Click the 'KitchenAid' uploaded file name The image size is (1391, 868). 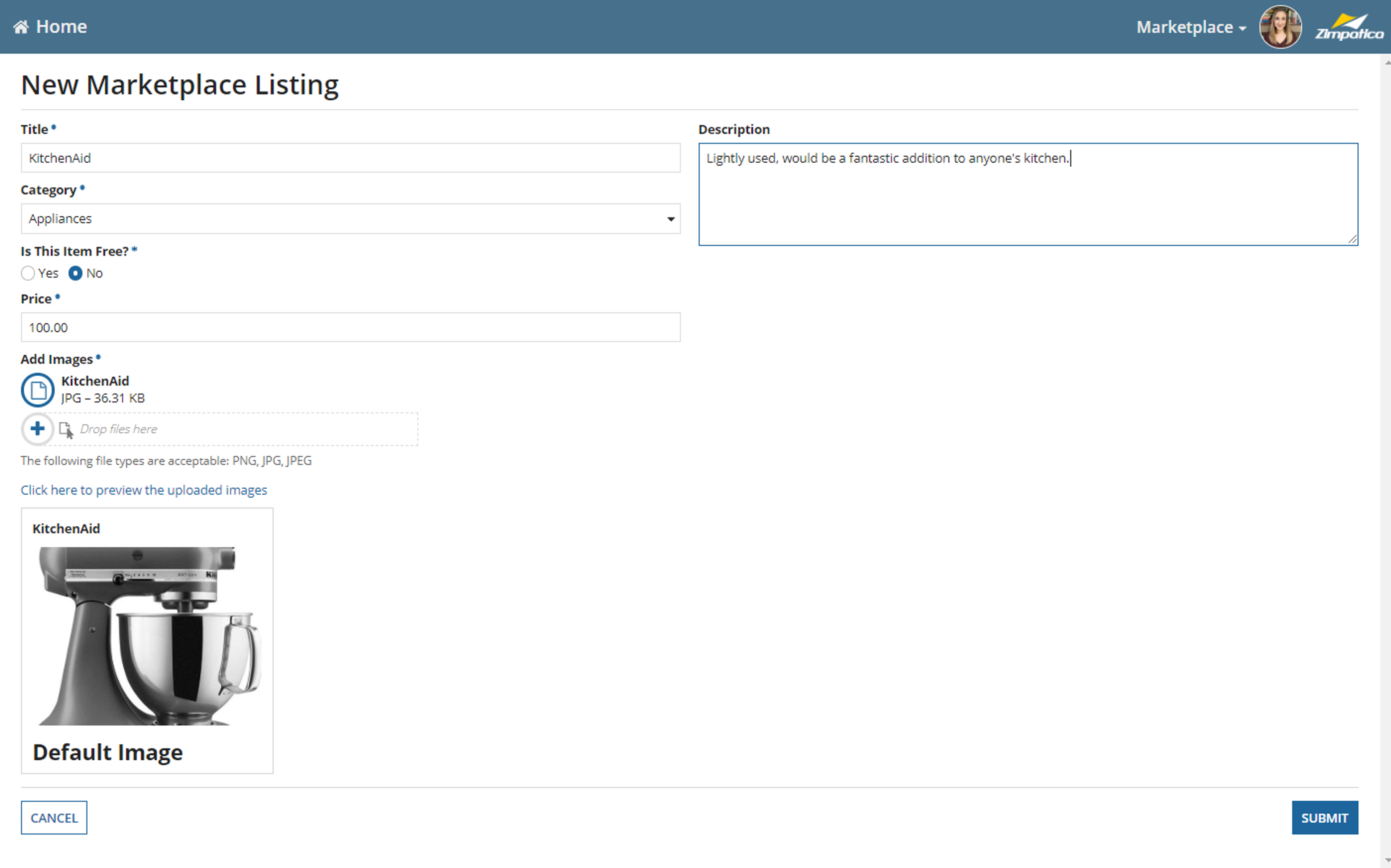pyautogui.click(x=95, y=381)
